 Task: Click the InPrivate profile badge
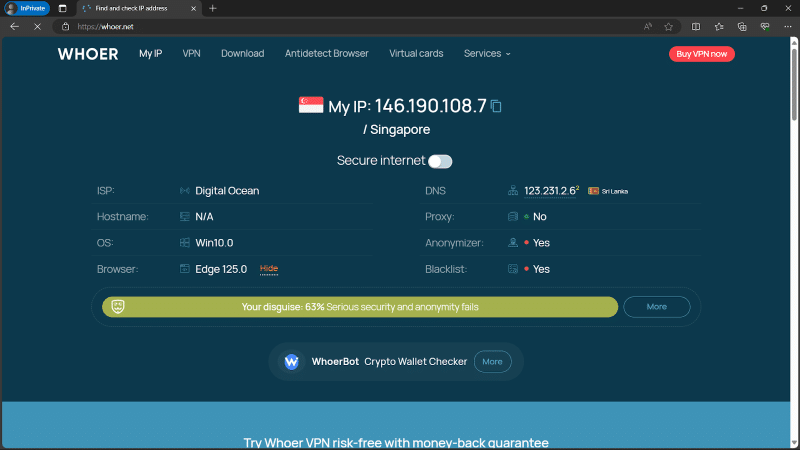pos(27,8)
